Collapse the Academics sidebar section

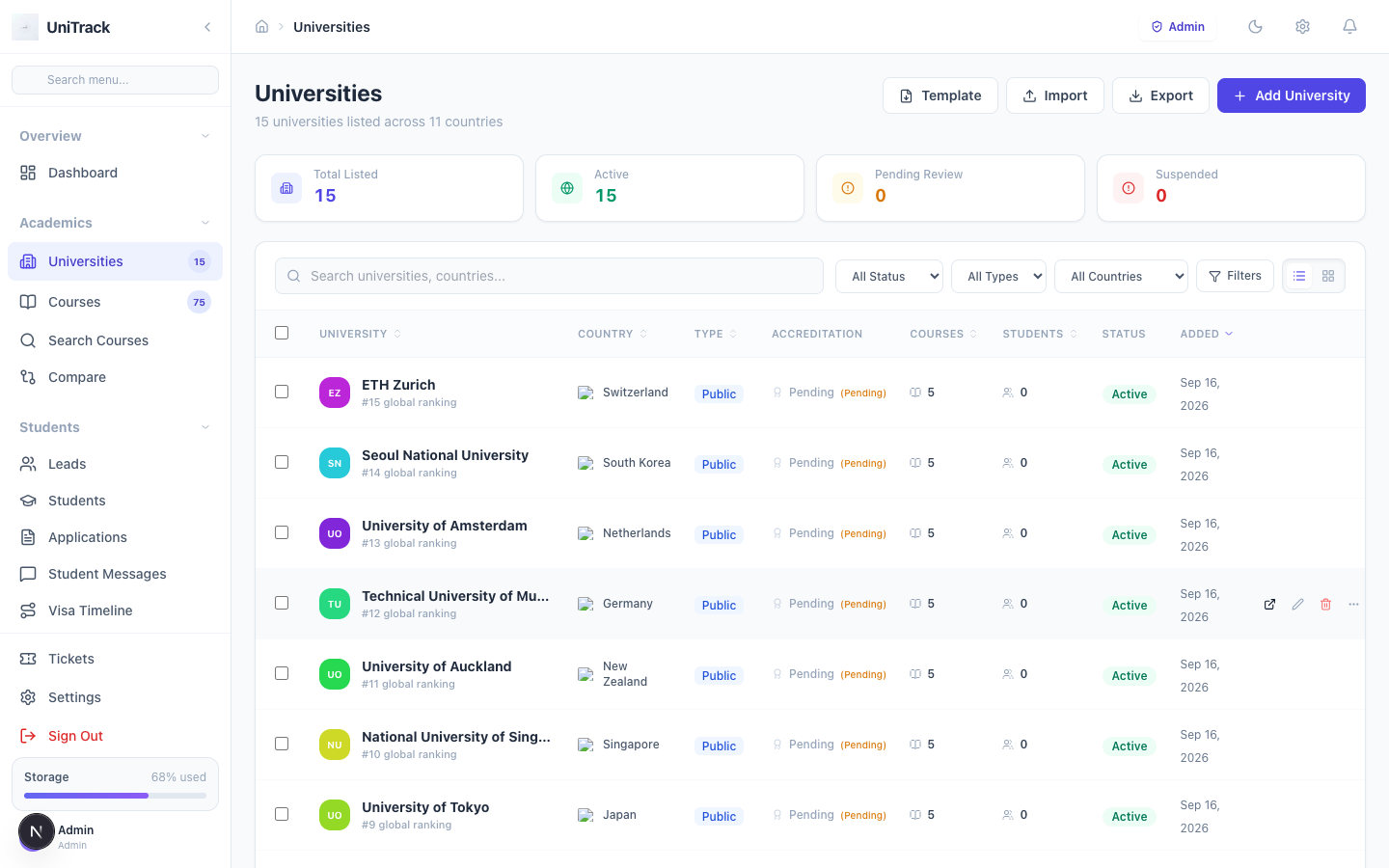click(115, 223)
